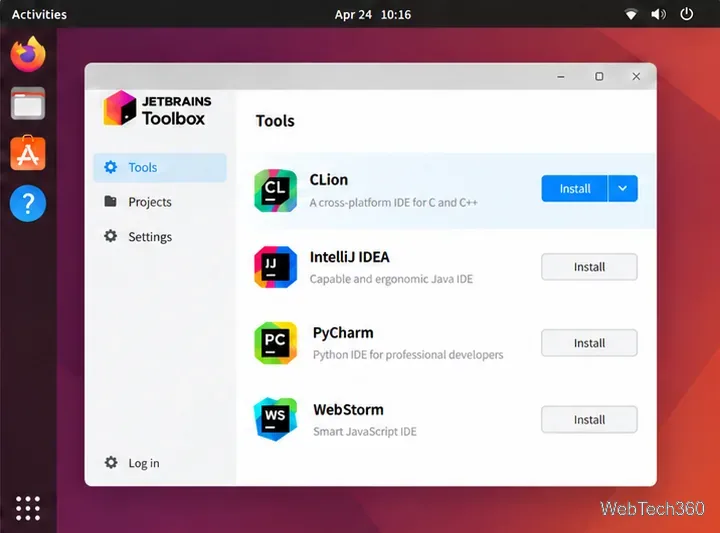Viewport: 720px width, 533px height.
Task: Click the JetBrains Toolbox logo
Action: point(158,108)
